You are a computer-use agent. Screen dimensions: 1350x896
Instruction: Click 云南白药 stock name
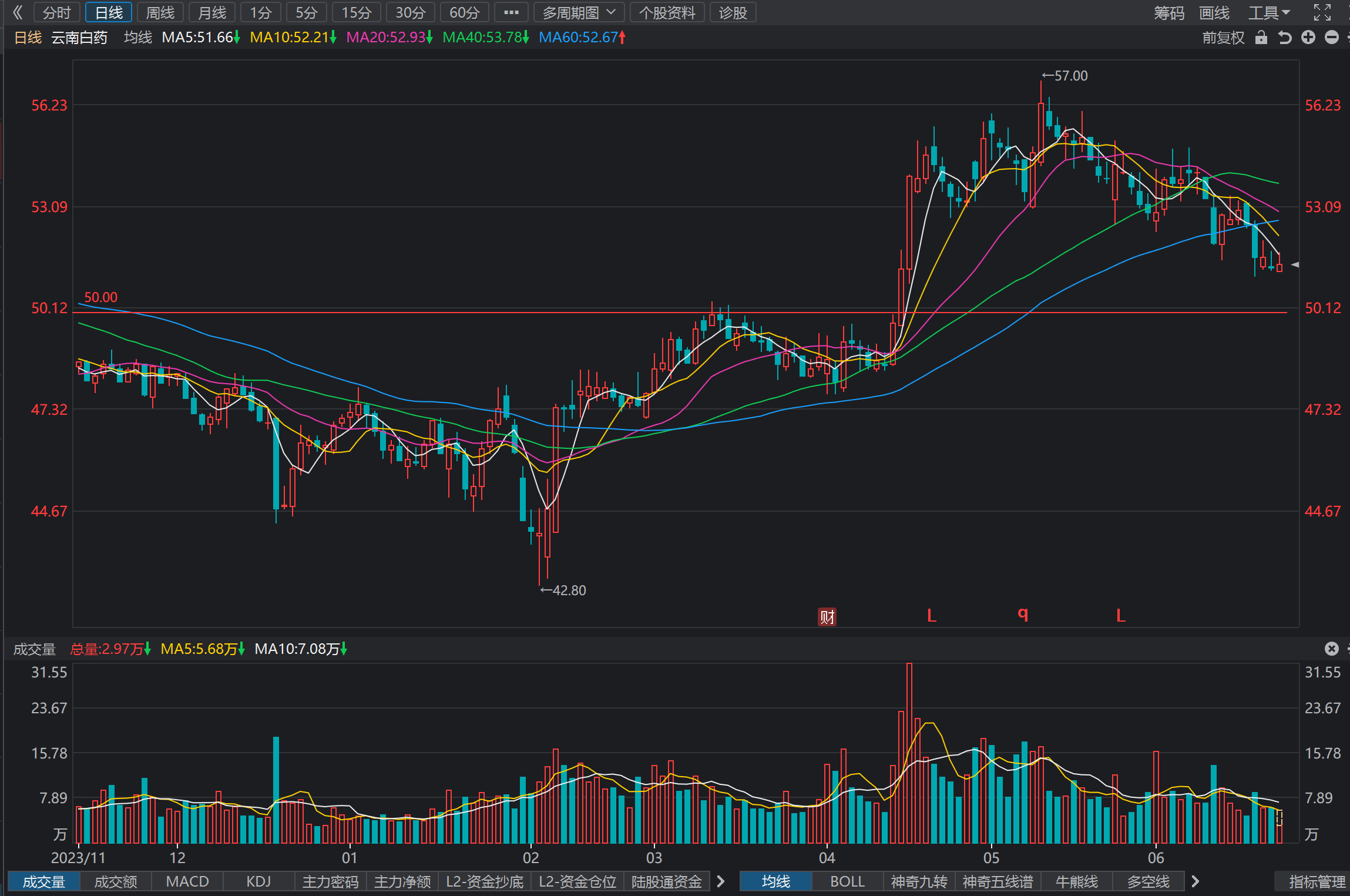click(79, 38)
